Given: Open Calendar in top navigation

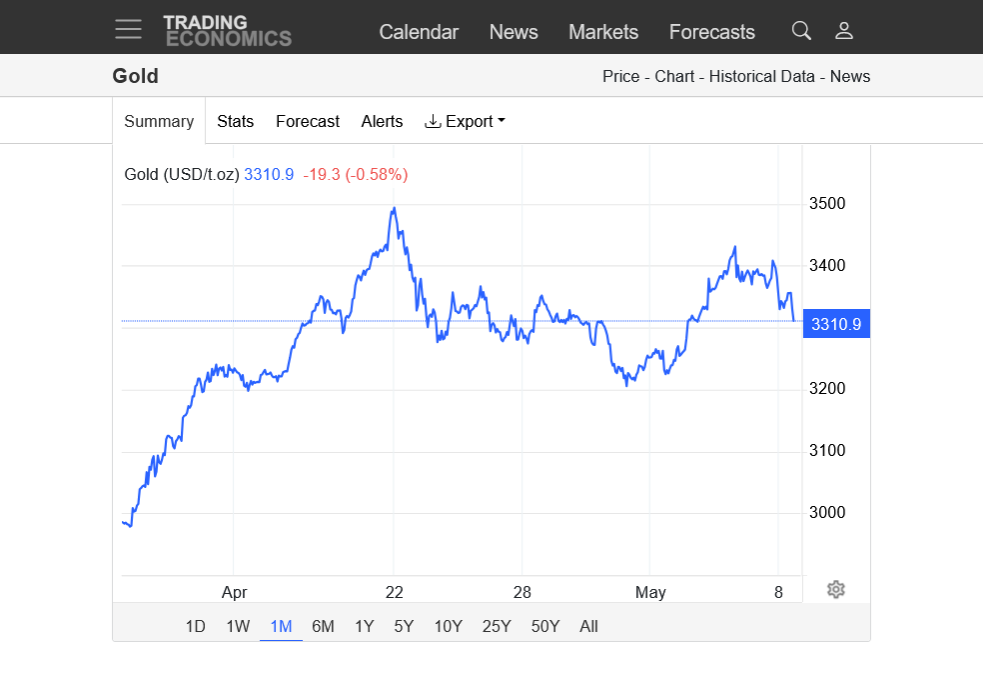Looking at the screenshot, I should pos(418,32).
